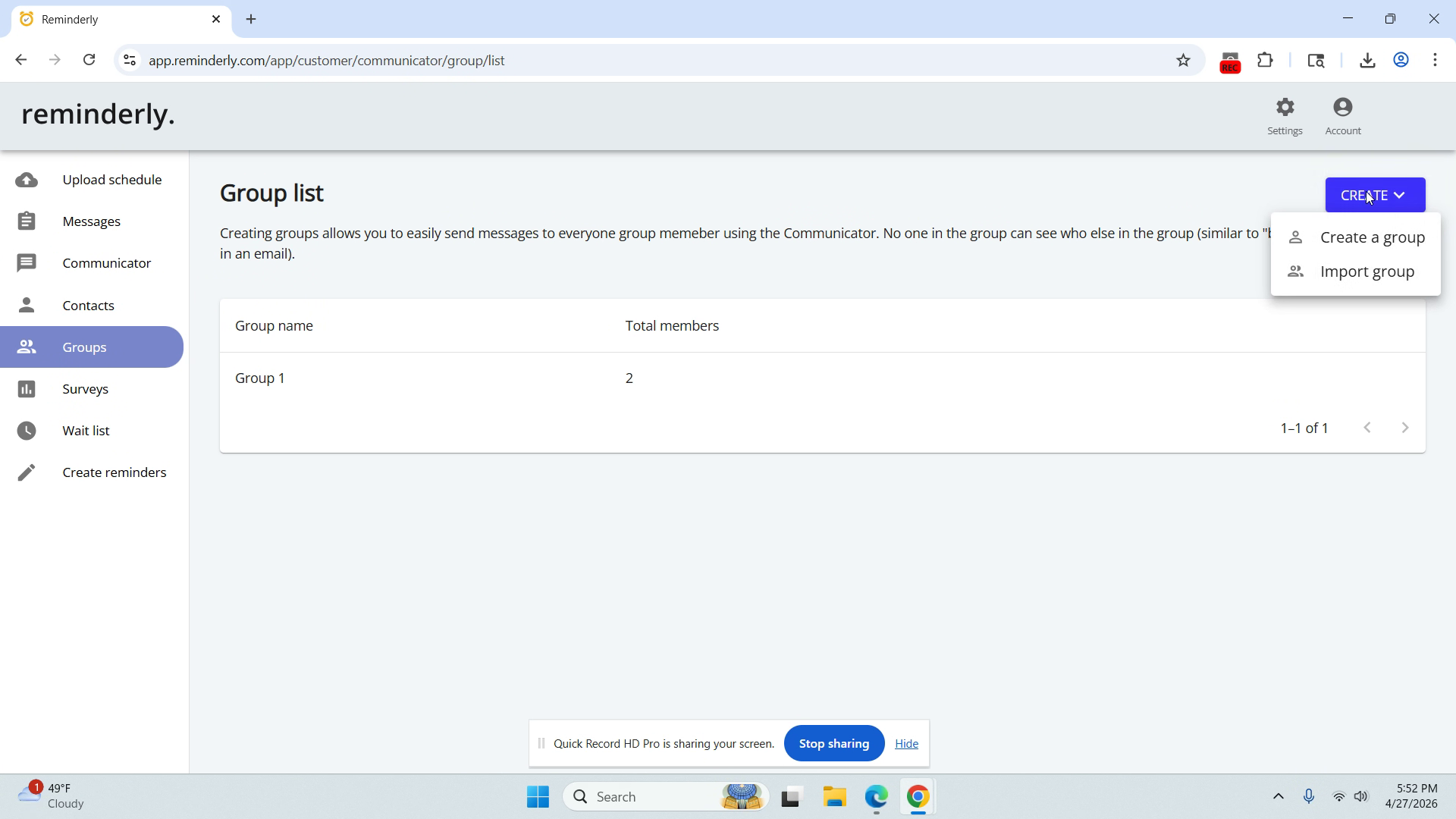Choose Create a group from the menu
The height and width of the screenshot is (819, 1456).
(1356, 237)
